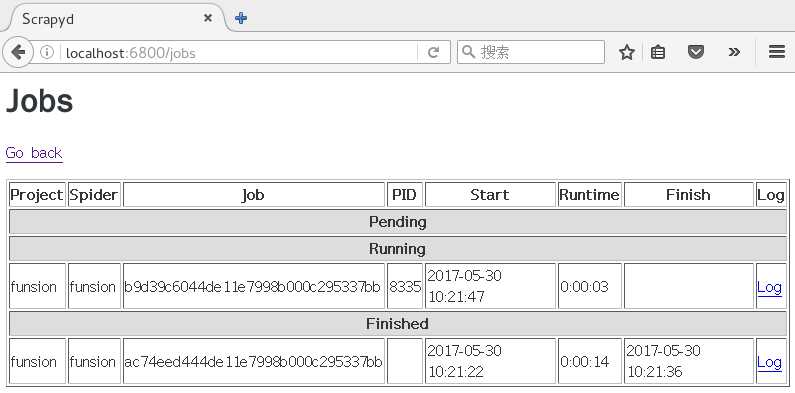
Task: Click the localhost:6800/jobs address field
Action: [x=238, y=53]
